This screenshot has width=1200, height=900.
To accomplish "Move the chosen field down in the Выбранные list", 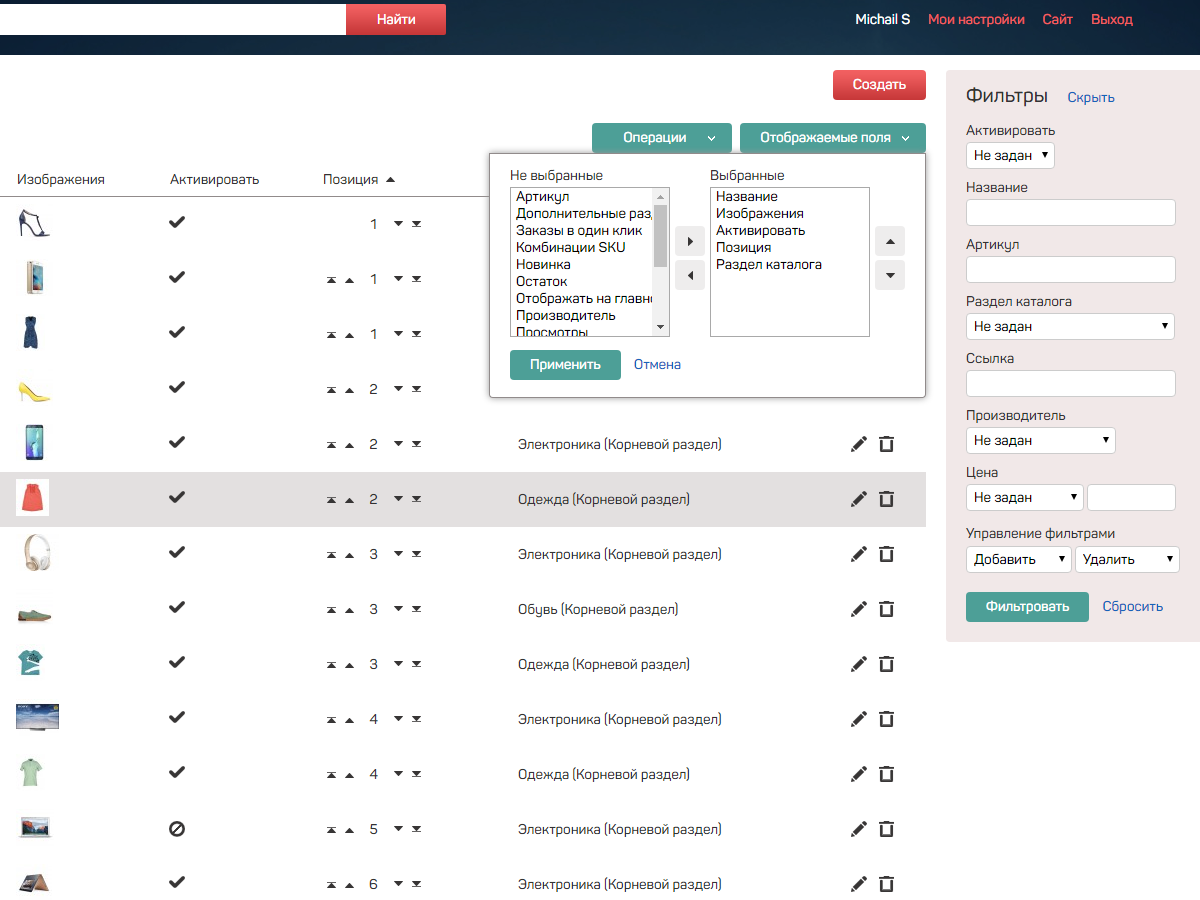I will pyautogui.click(x=890, y=274).
